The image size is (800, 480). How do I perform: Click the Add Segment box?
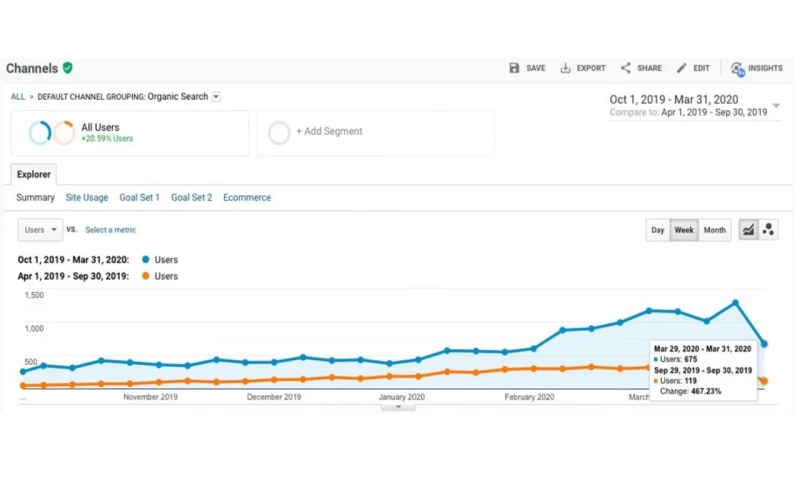[375, 133]
